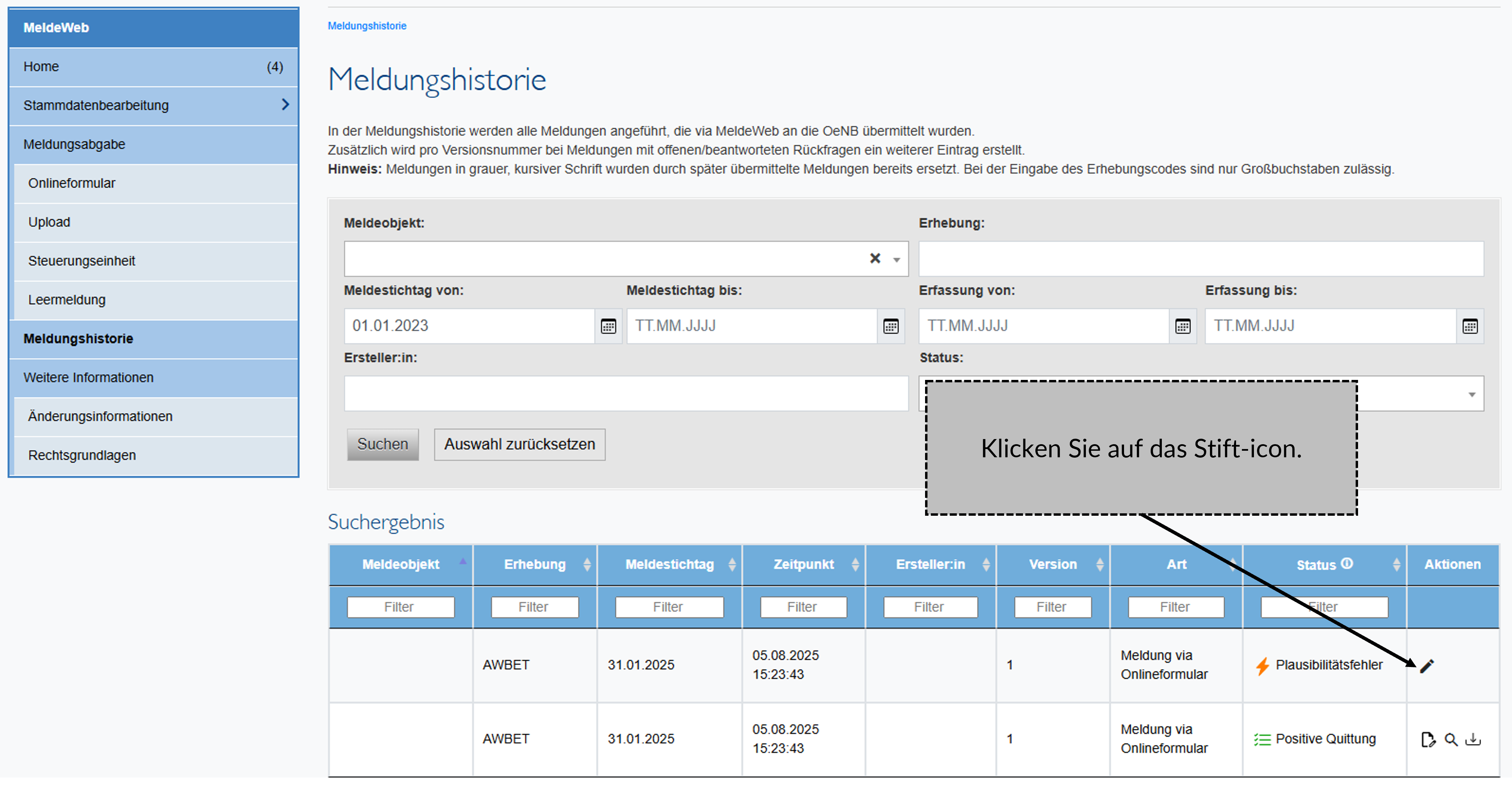Open calendar picker for Meldestichtag von

click(608, 326)
